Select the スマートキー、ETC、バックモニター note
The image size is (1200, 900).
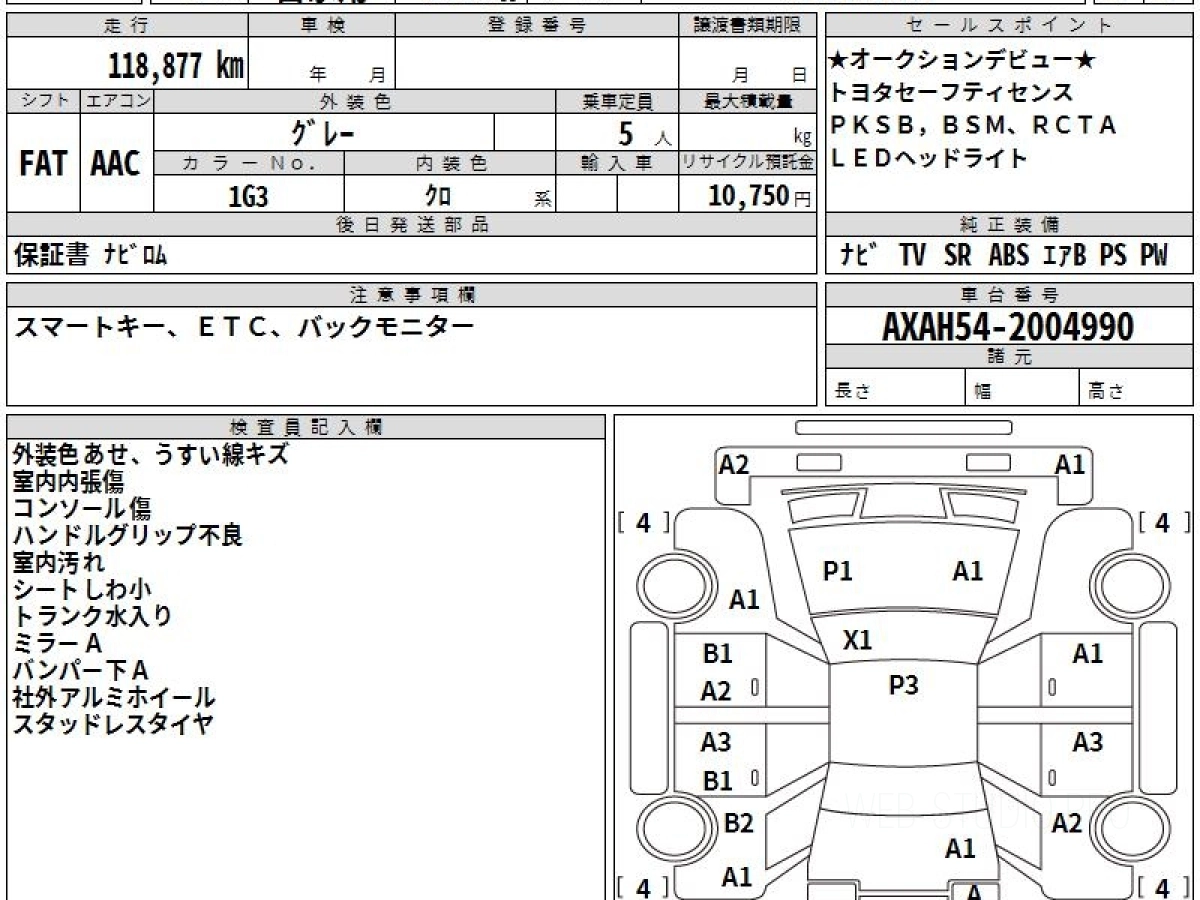point(243,325)
